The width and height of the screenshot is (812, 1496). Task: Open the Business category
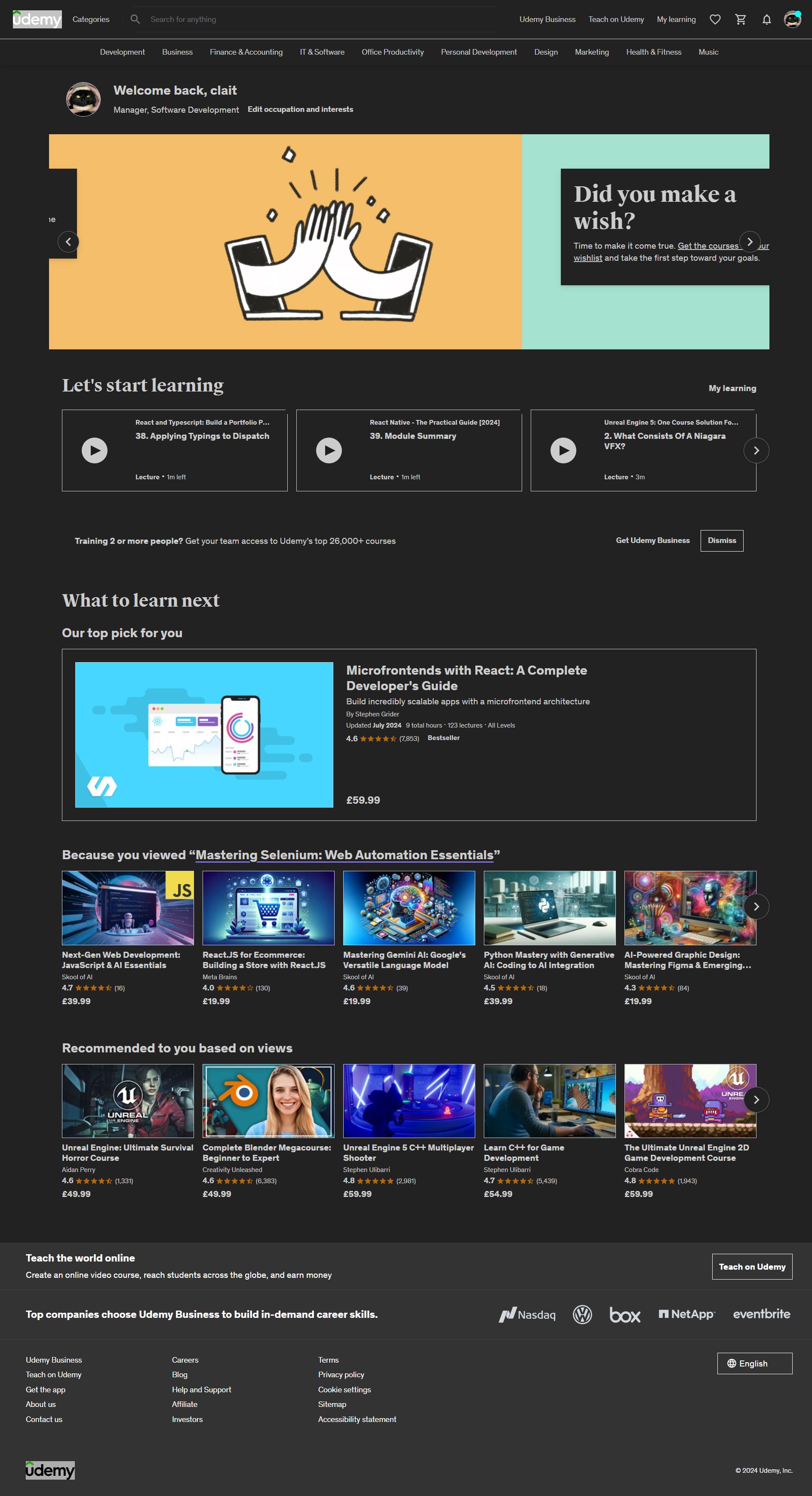178,52
